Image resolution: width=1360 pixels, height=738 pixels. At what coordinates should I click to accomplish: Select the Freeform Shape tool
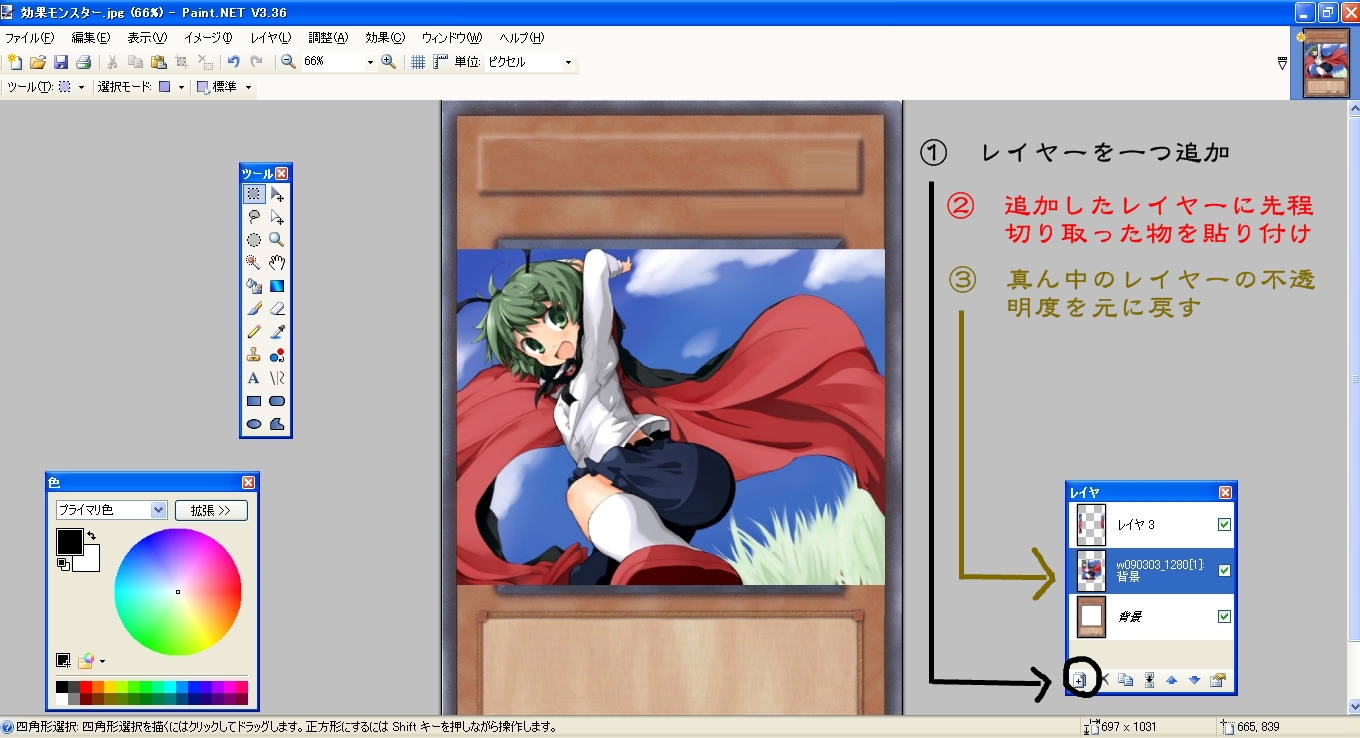pos(277,424)
